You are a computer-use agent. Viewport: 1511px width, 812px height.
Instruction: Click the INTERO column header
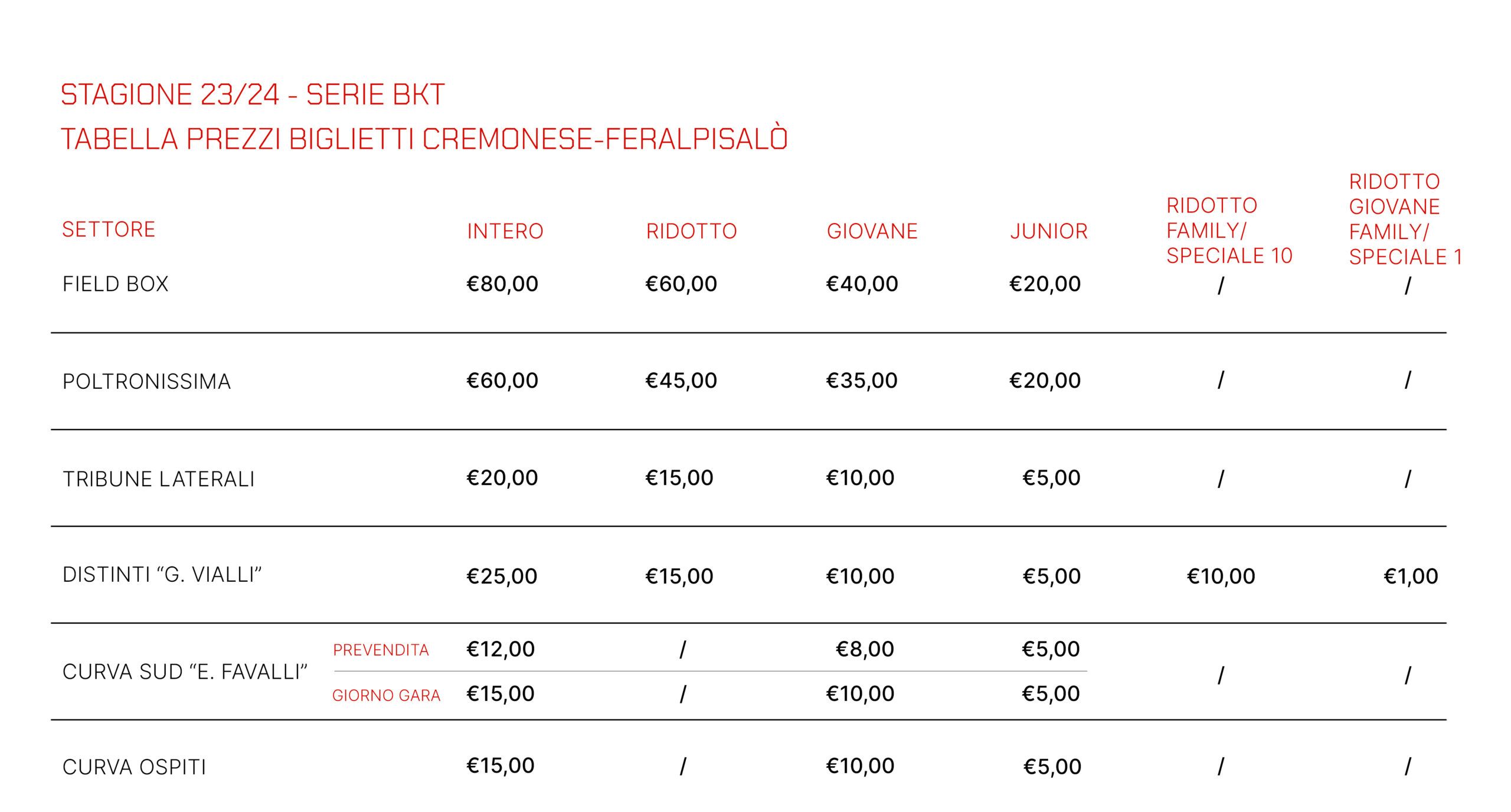[x=505, y=231]
